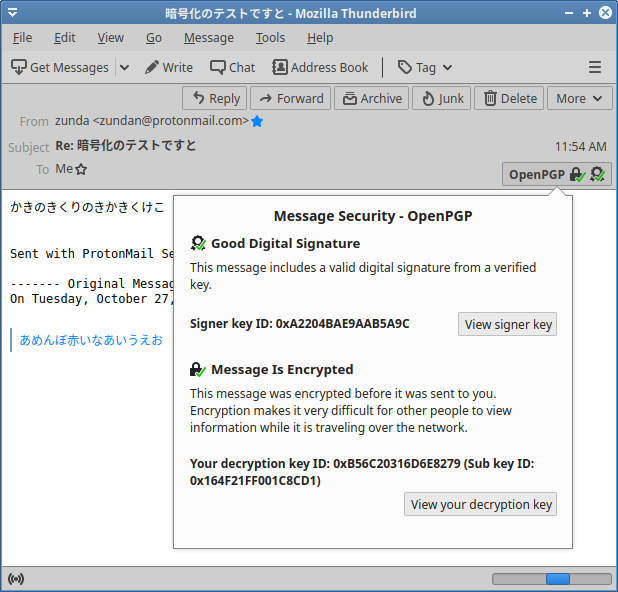Toggle the star next to Me recipient
The image size is (618, 592).
point(81,169)
